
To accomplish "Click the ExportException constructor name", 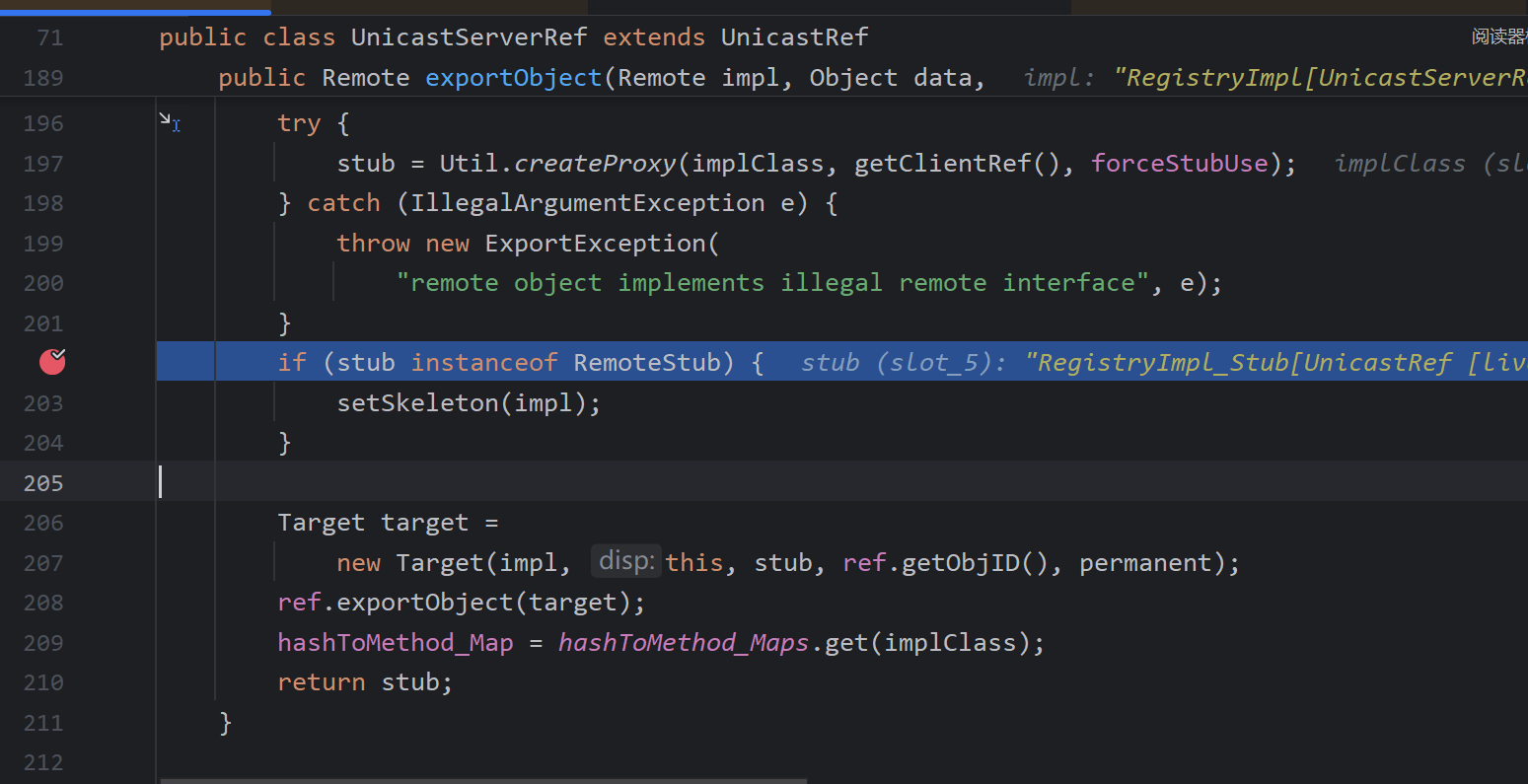I will pyautogui.click(x=596, y=243).
